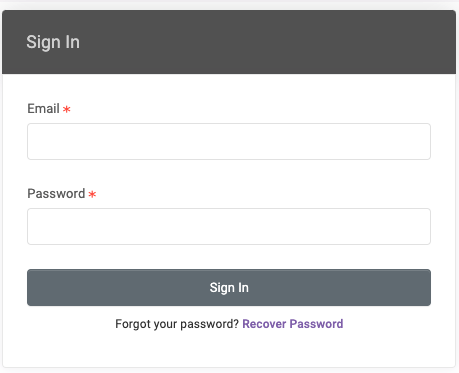Click the required marker after Email label
459x373 pixels.
[67, 109]
